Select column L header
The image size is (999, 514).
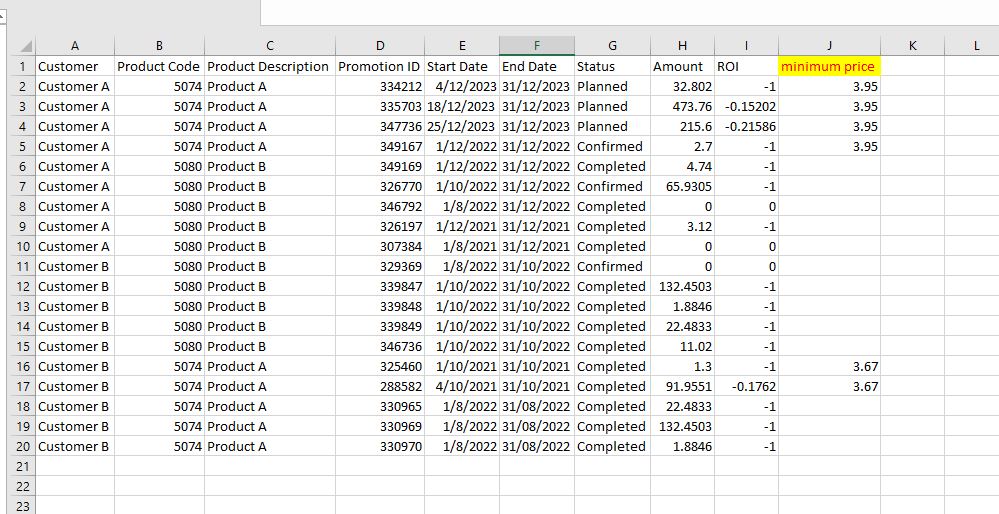point(975,46)
